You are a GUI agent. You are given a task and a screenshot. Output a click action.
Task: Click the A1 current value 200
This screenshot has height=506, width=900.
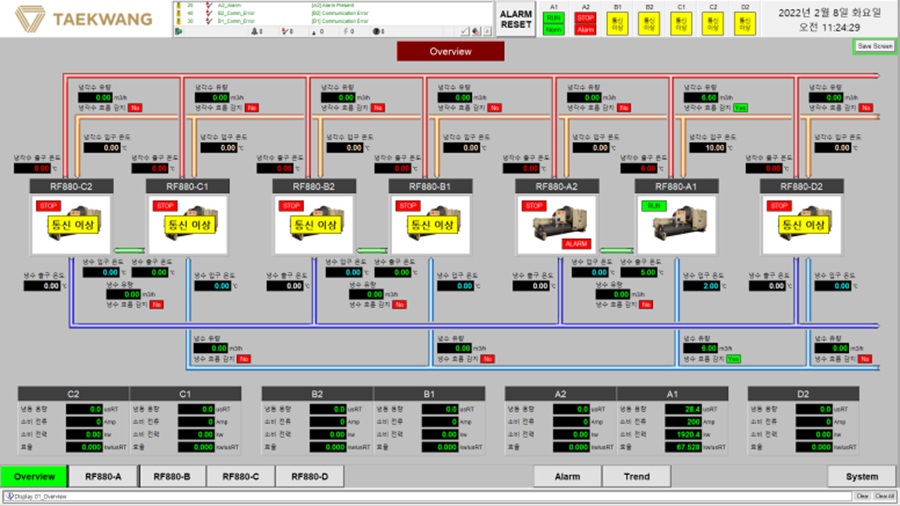coord(683,422)
